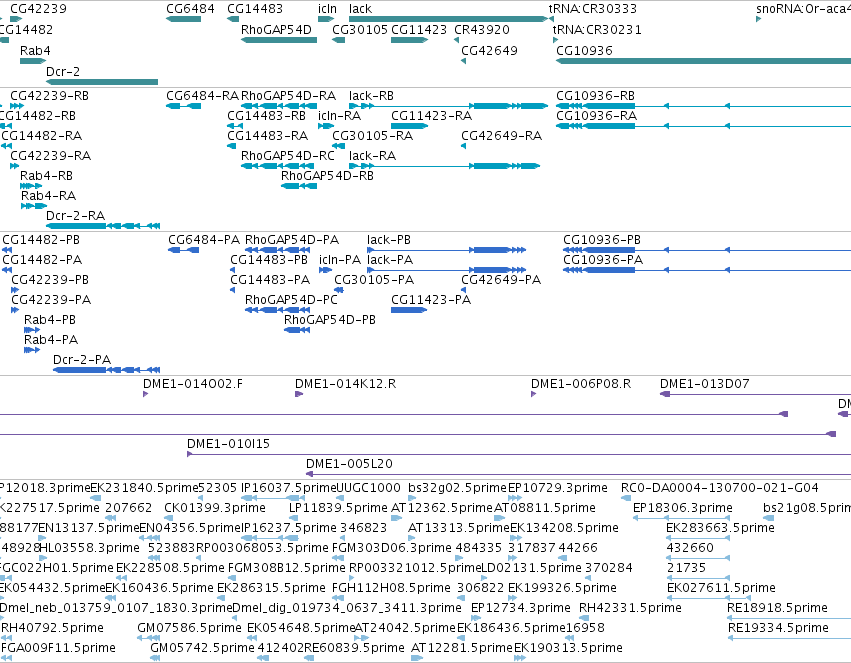Click the CG30105 gene label in top track
This screenshot has width=851, height=663.
(x=360, y=30)
